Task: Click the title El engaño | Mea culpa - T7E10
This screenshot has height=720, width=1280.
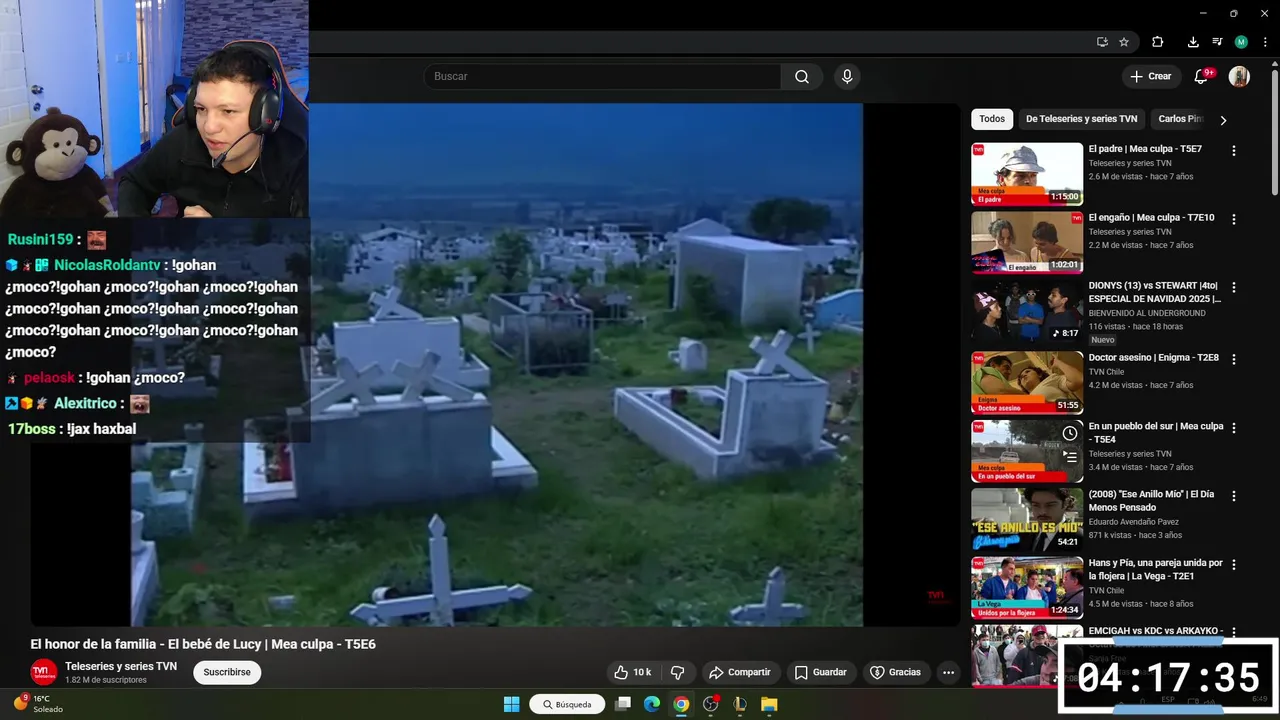Action: 1151,217
